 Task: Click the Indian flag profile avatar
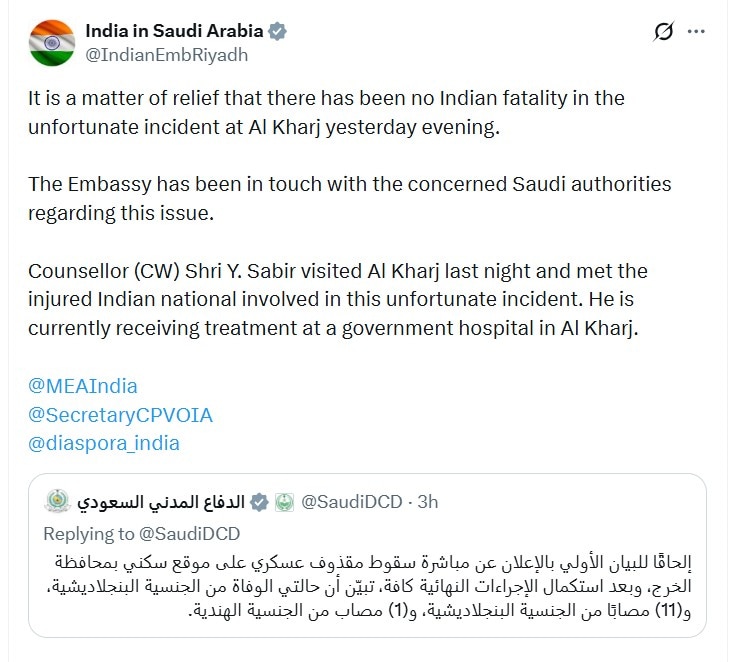(51, 43)
